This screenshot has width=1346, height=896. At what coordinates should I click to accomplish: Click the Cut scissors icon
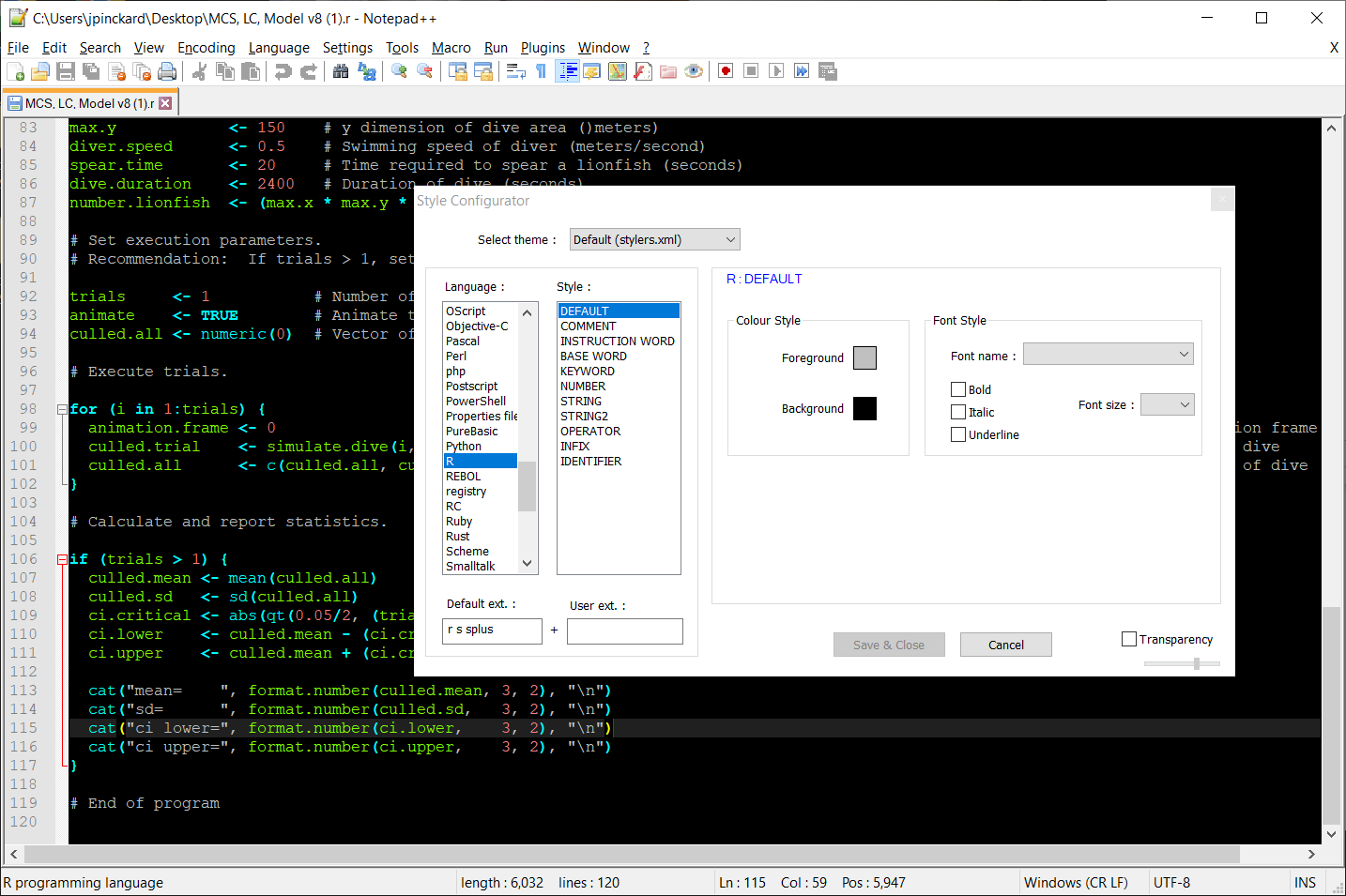coord(199,71)
